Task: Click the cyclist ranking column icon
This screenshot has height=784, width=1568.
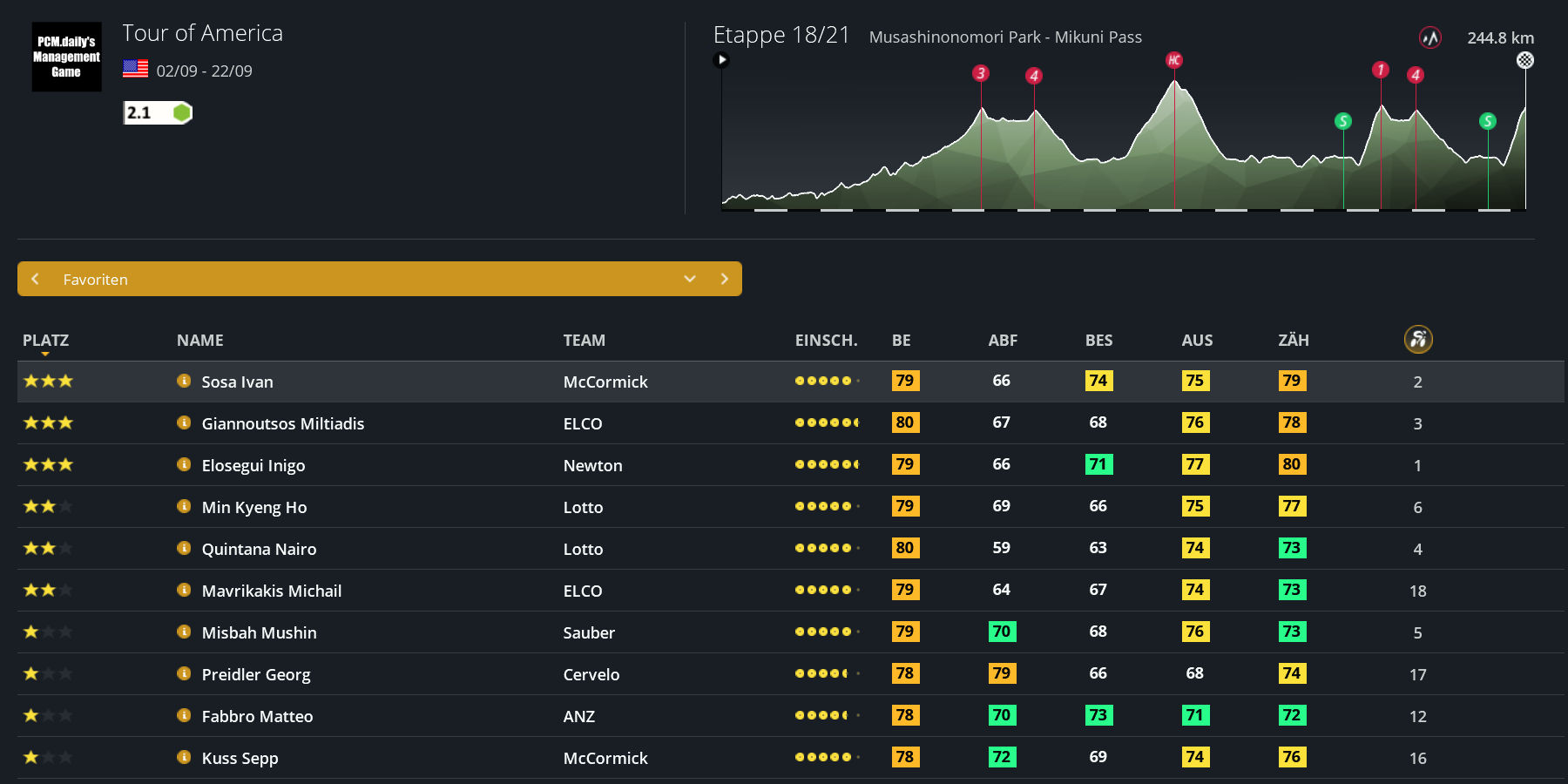Action: 1417,339
